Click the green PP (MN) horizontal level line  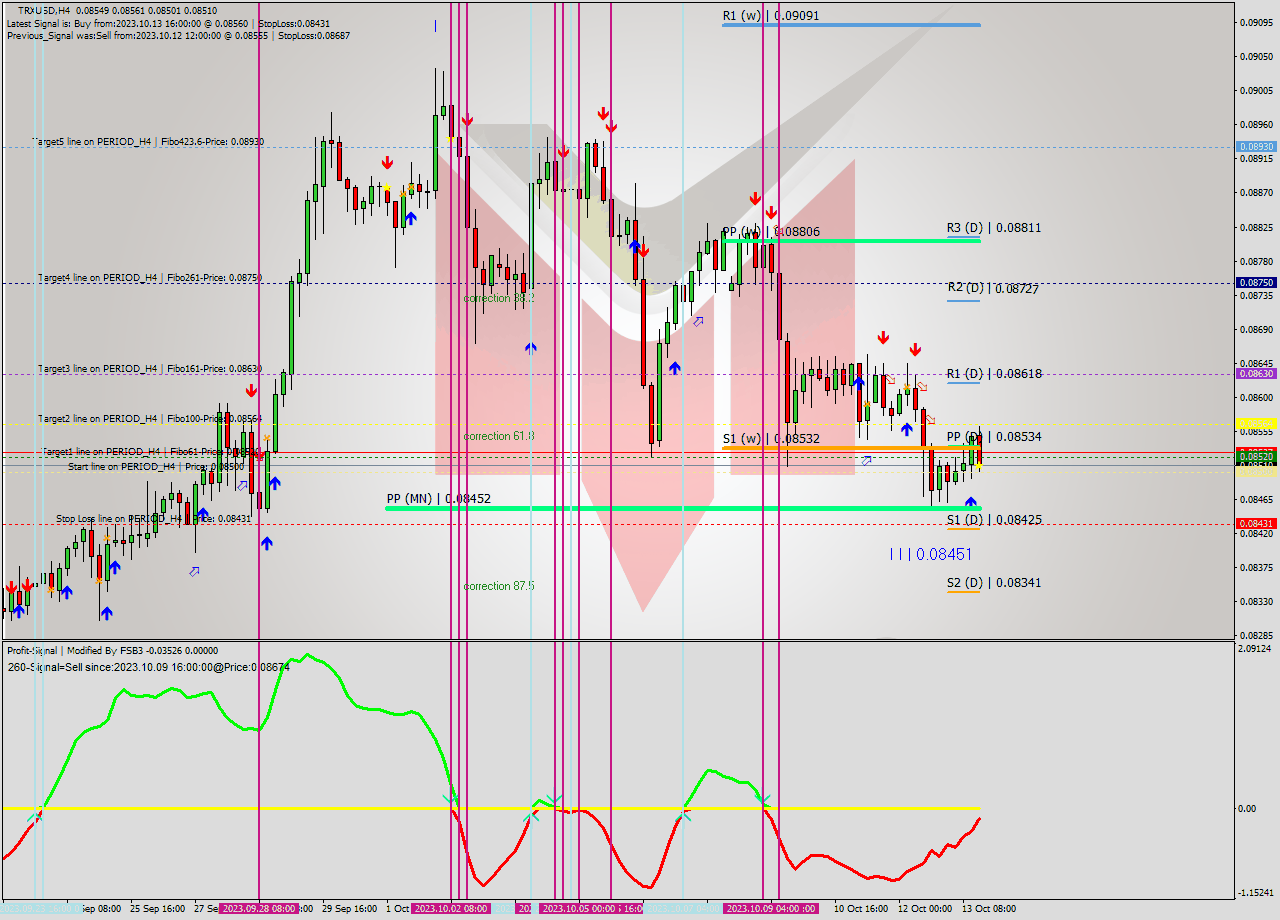(x=683, y=508)
